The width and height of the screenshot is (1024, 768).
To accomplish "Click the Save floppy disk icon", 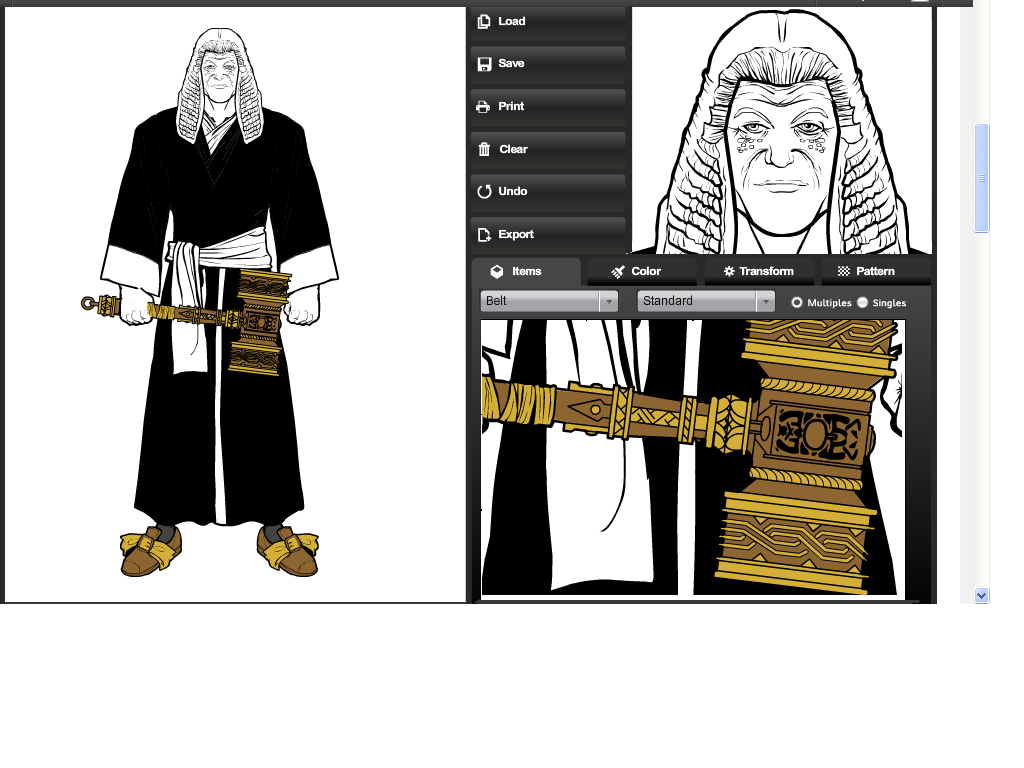I will coord(484,64).
